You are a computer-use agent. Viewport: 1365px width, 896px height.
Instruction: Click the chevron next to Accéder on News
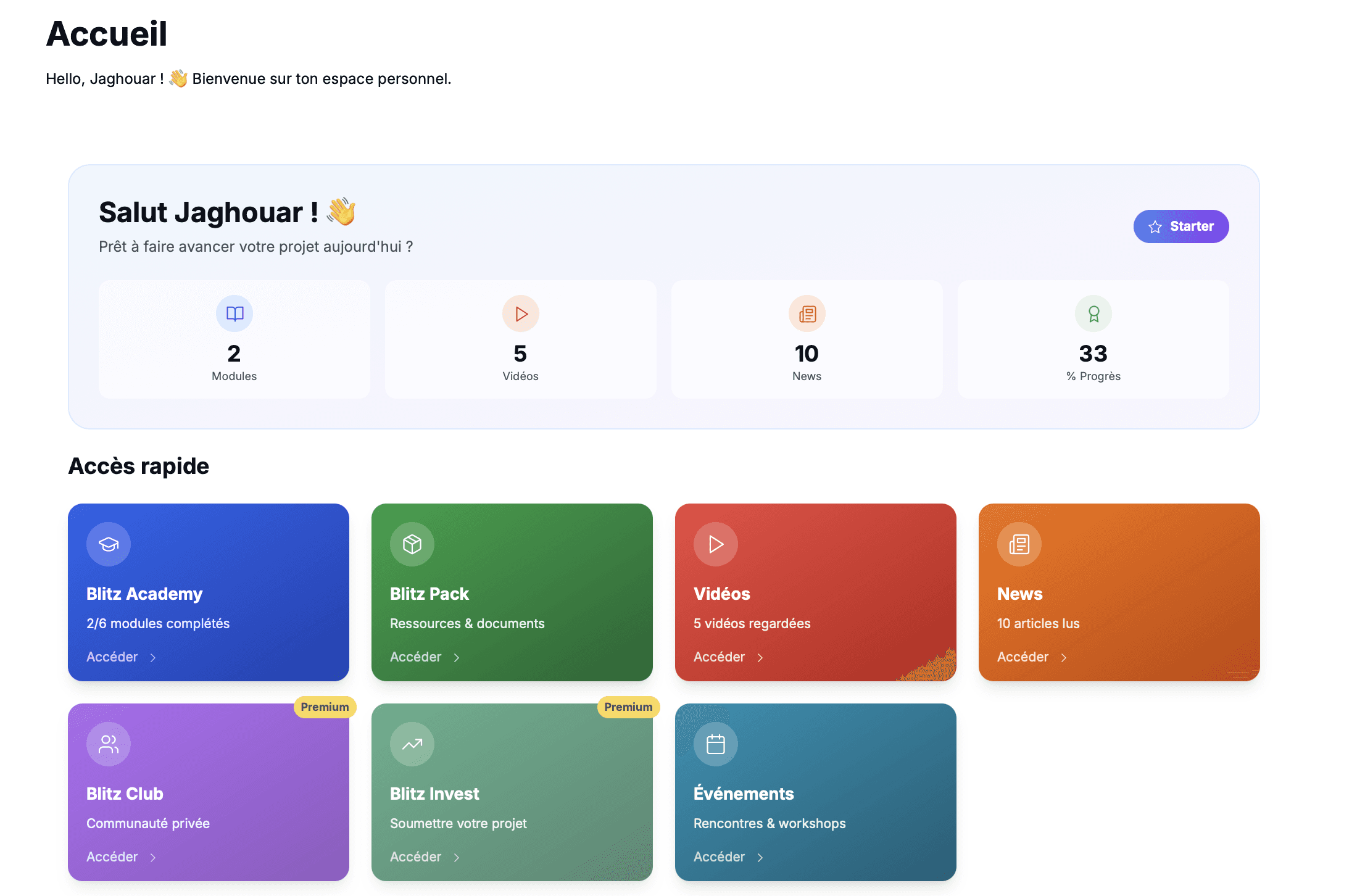pos(1064,658)
